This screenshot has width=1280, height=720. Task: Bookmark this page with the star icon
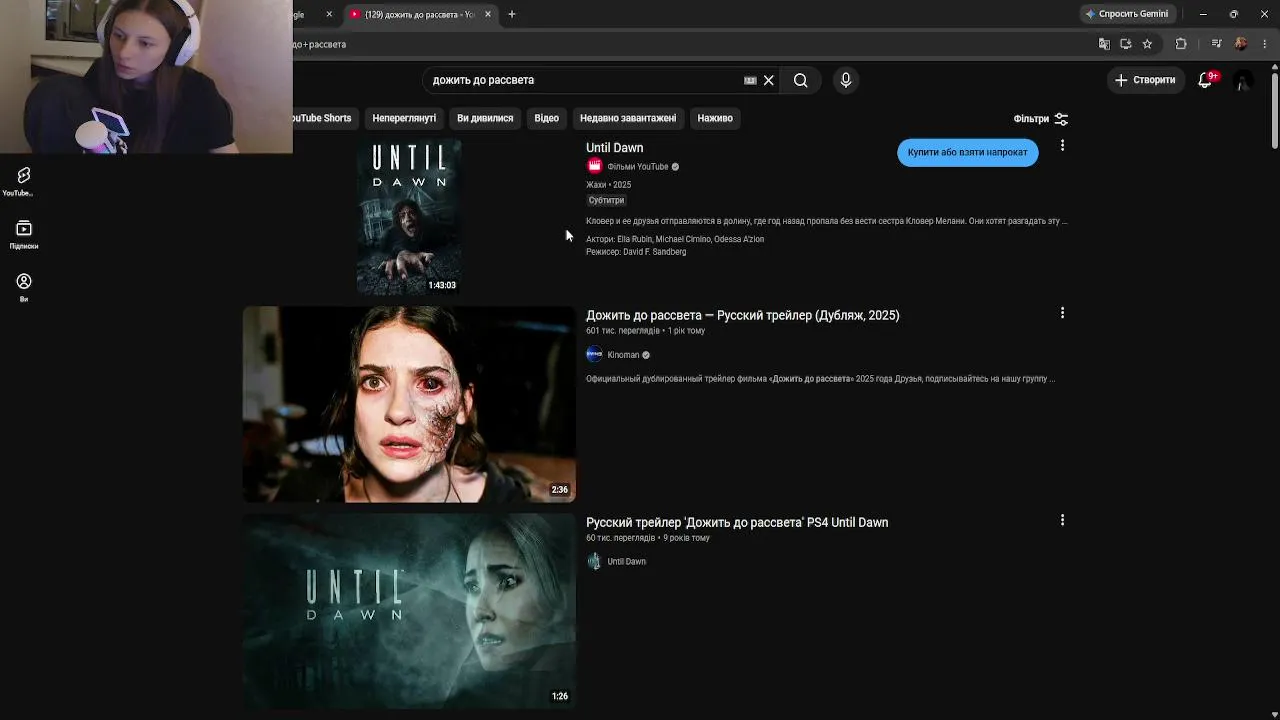[1147, 44]
